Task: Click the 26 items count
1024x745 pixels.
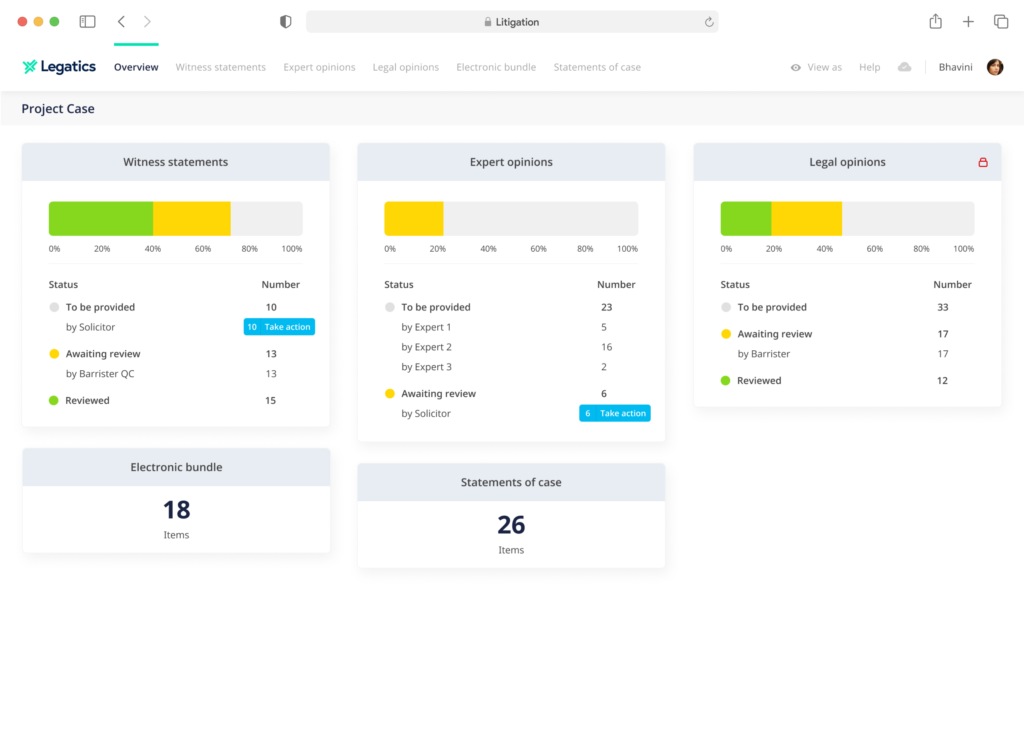Action: (x=511, y=524)
